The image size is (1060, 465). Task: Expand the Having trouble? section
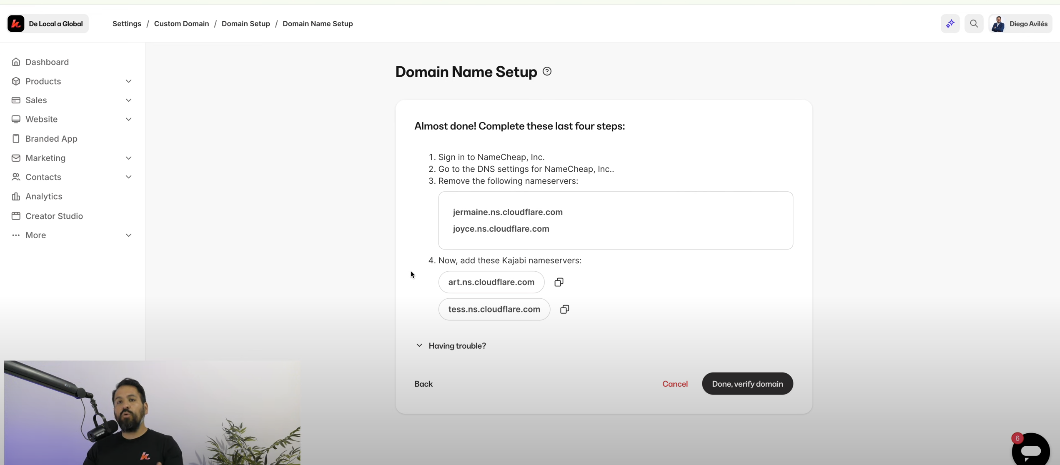pos(451,345)
